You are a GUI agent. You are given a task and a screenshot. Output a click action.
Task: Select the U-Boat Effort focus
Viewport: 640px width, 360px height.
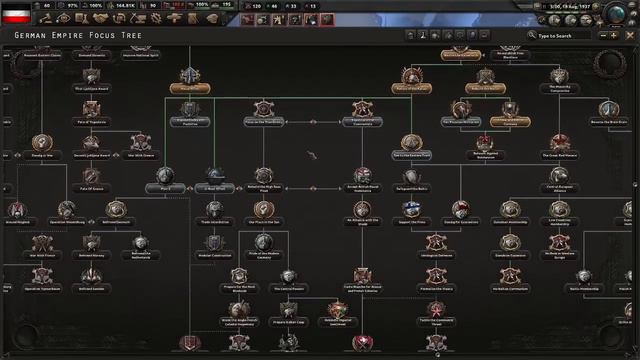coord(215,180)
